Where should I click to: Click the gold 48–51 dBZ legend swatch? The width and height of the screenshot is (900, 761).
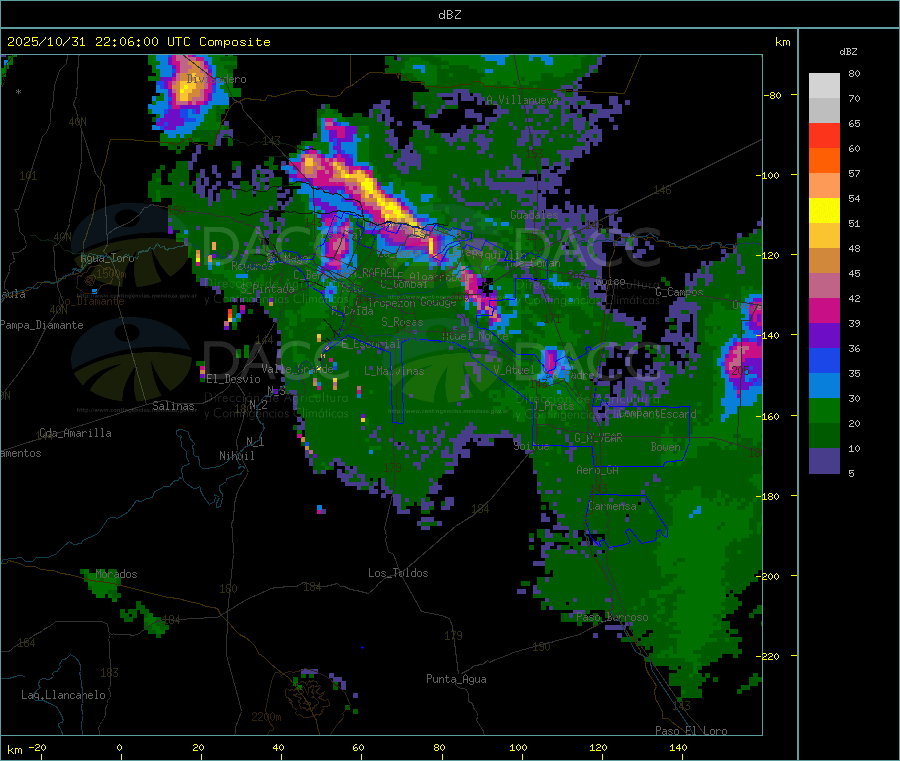[824, 235]
